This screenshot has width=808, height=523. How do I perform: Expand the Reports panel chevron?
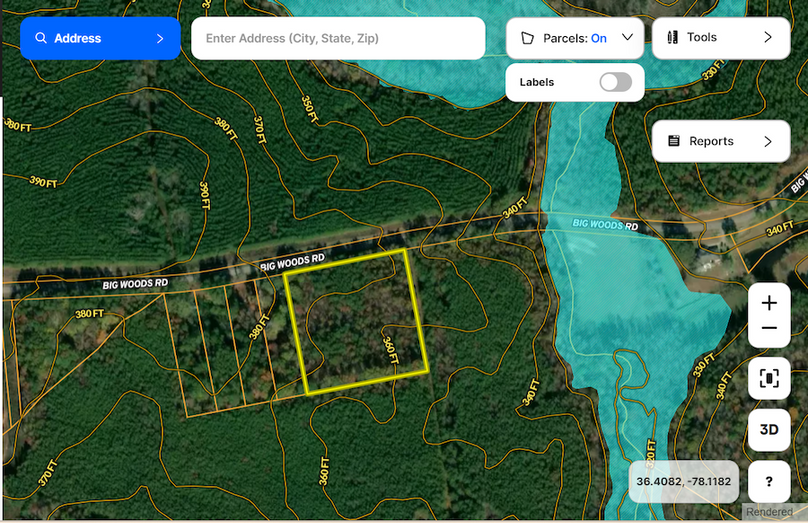point(768,141)
